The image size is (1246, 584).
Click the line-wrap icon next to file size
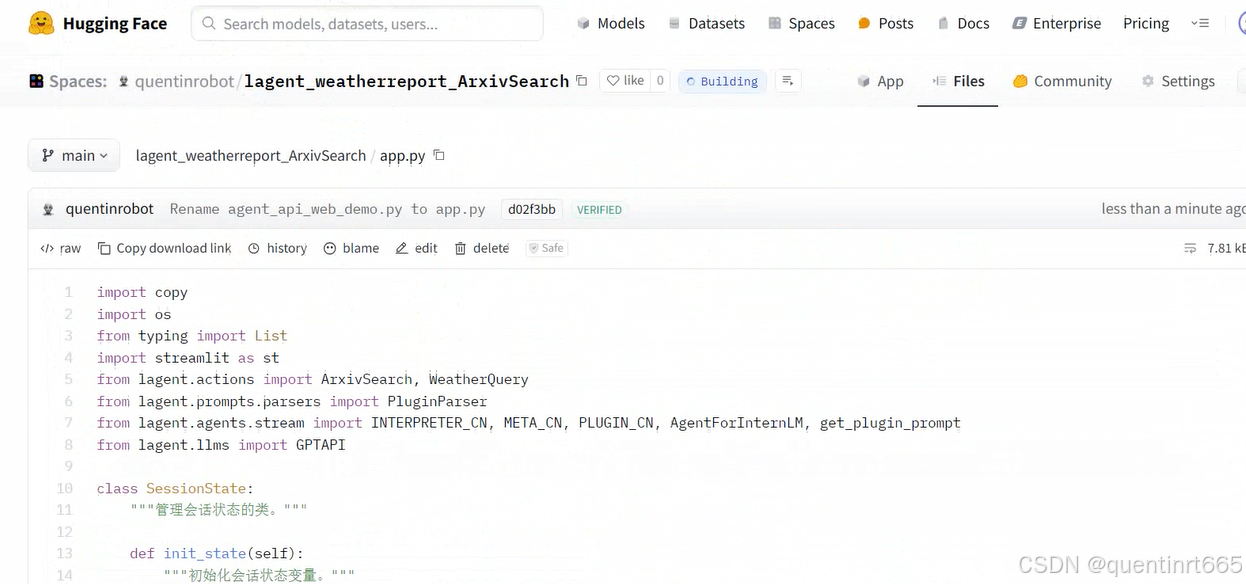coord(1190,248)
